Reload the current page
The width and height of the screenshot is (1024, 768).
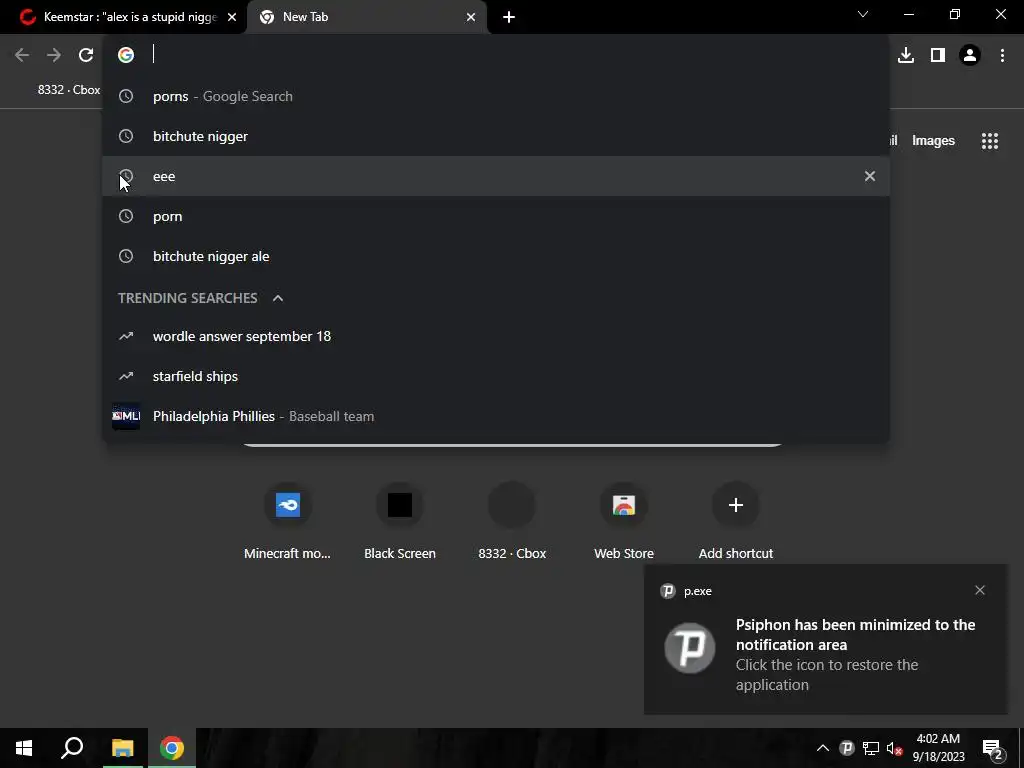[86, 55]
